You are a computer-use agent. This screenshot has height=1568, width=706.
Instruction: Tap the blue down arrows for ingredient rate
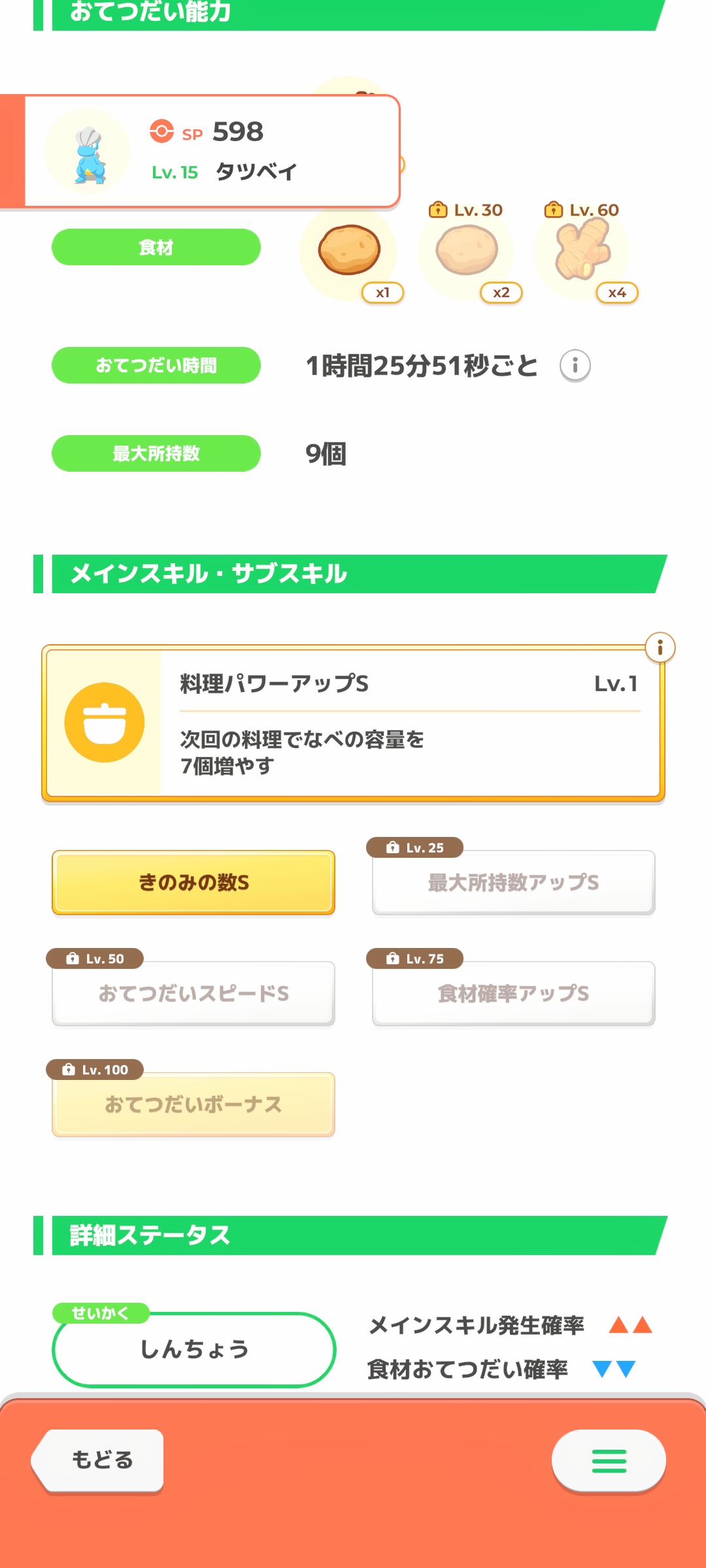point(614,1369)
